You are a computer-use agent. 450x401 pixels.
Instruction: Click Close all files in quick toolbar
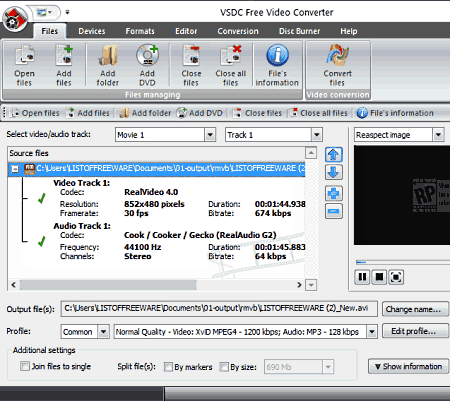[x=318, y=113]
